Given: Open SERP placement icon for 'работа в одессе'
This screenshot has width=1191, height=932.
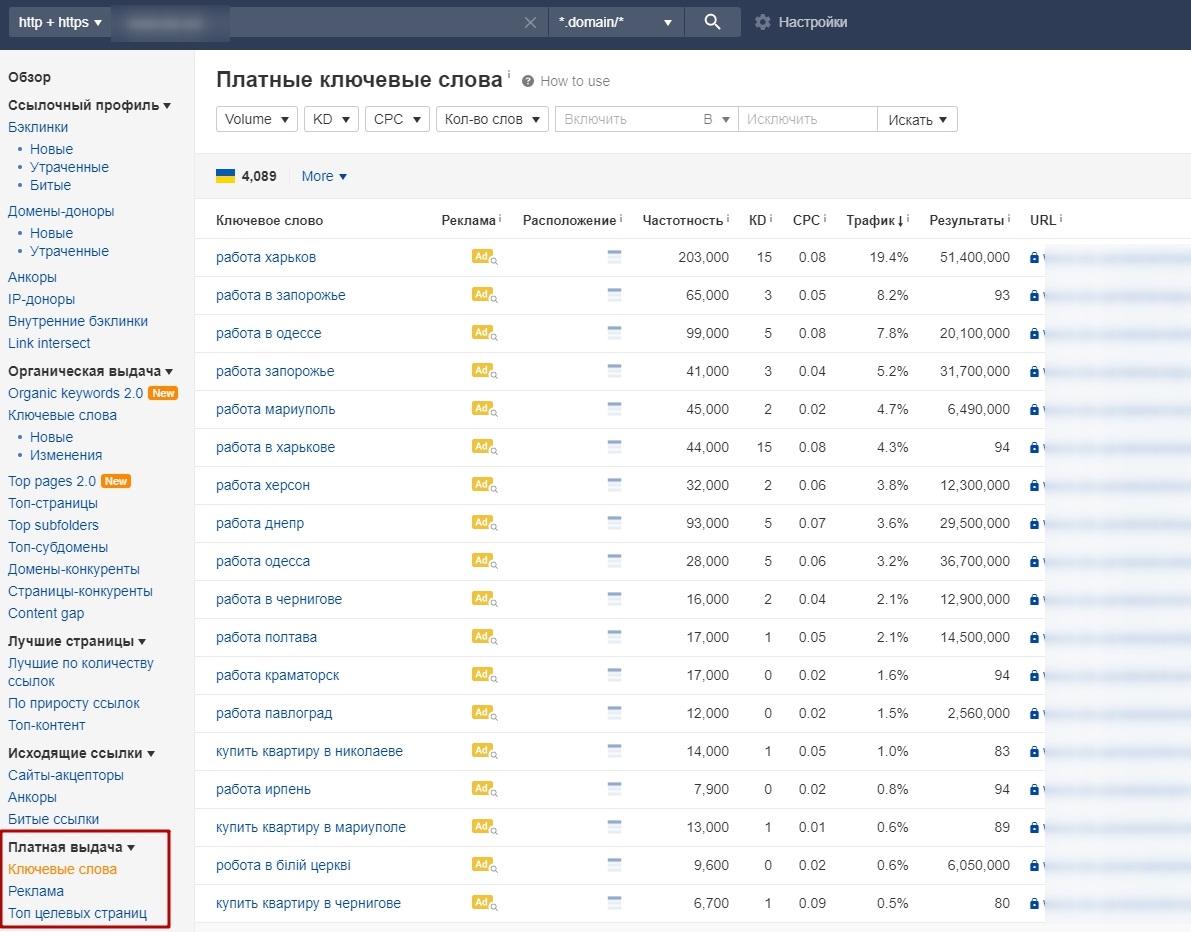Looking at the screenshot, I should tap(613, 333).
